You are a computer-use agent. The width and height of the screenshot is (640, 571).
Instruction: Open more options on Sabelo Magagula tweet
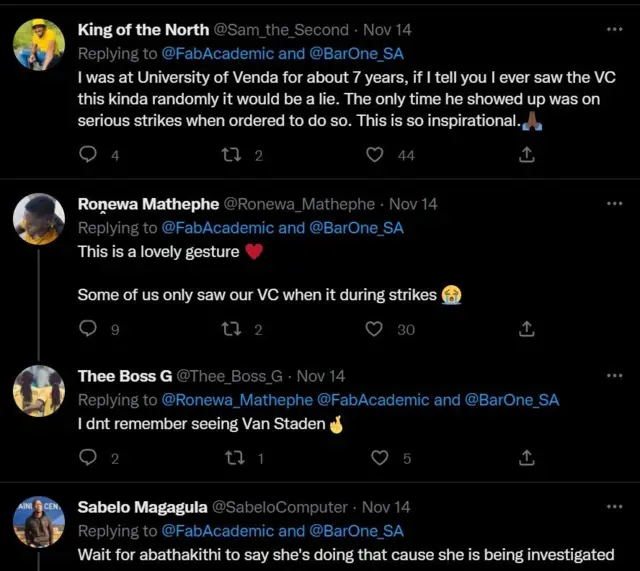[614, 507]
